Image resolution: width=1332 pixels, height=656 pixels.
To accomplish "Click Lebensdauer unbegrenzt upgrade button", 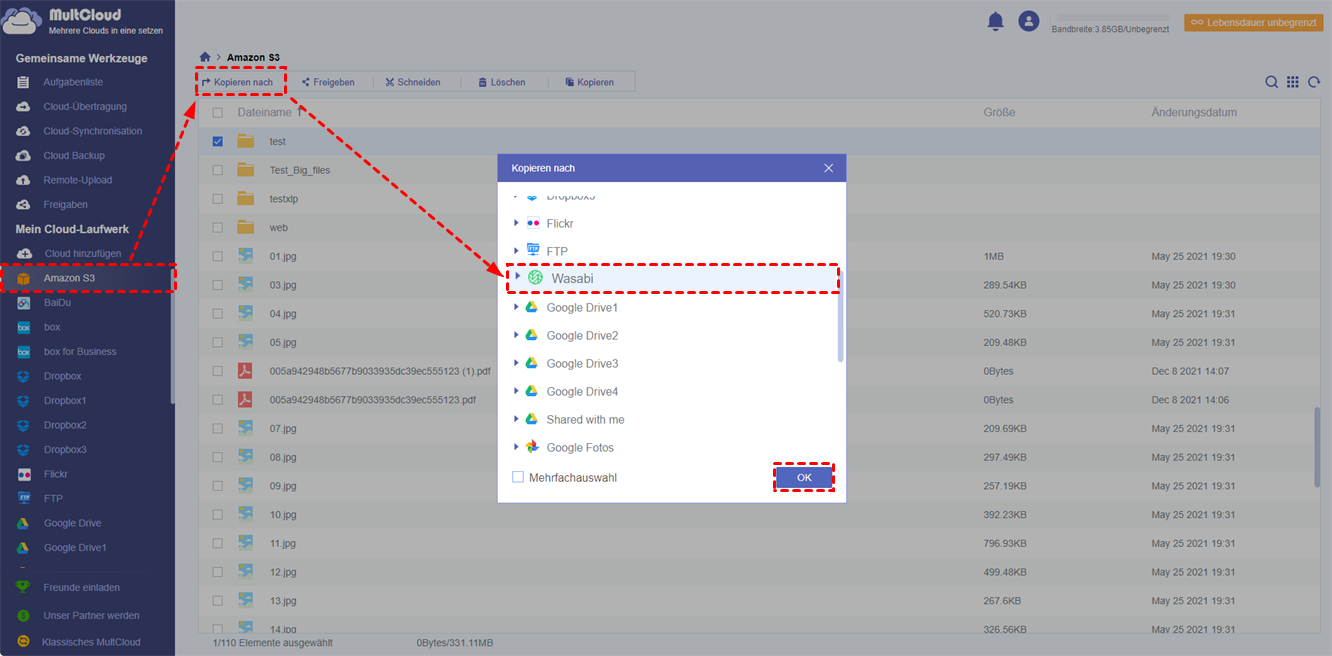I will [1253, 21].
